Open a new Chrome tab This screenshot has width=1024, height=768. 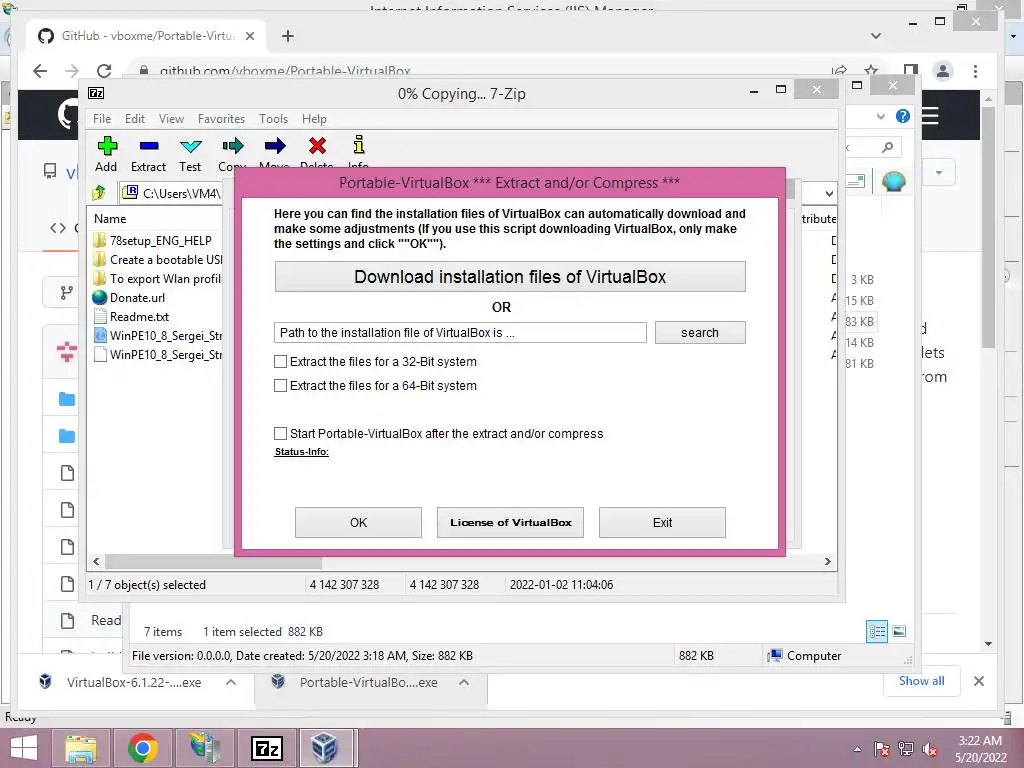point(287,36)
